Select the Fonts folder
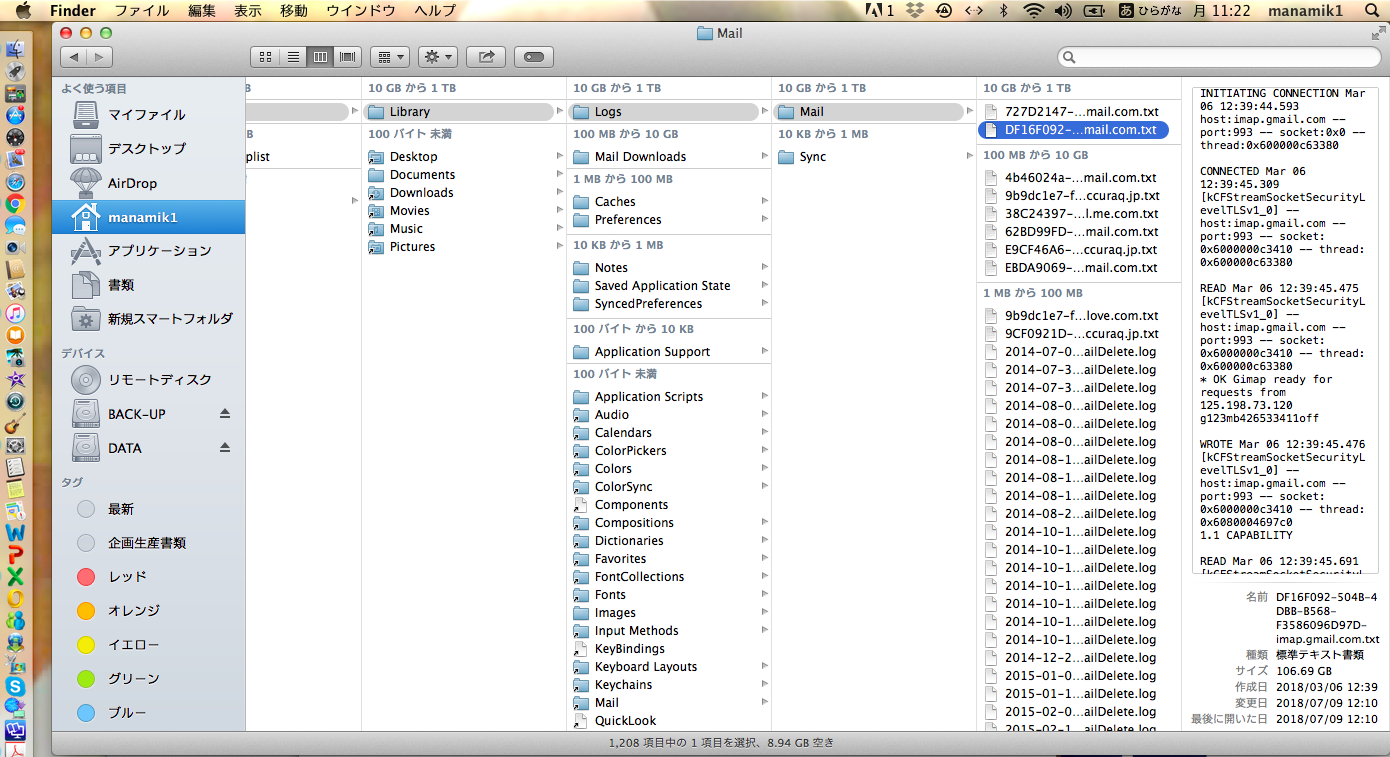Image resolution: width=1390 pixels, height=757 pixels. [x=668, y=595]
